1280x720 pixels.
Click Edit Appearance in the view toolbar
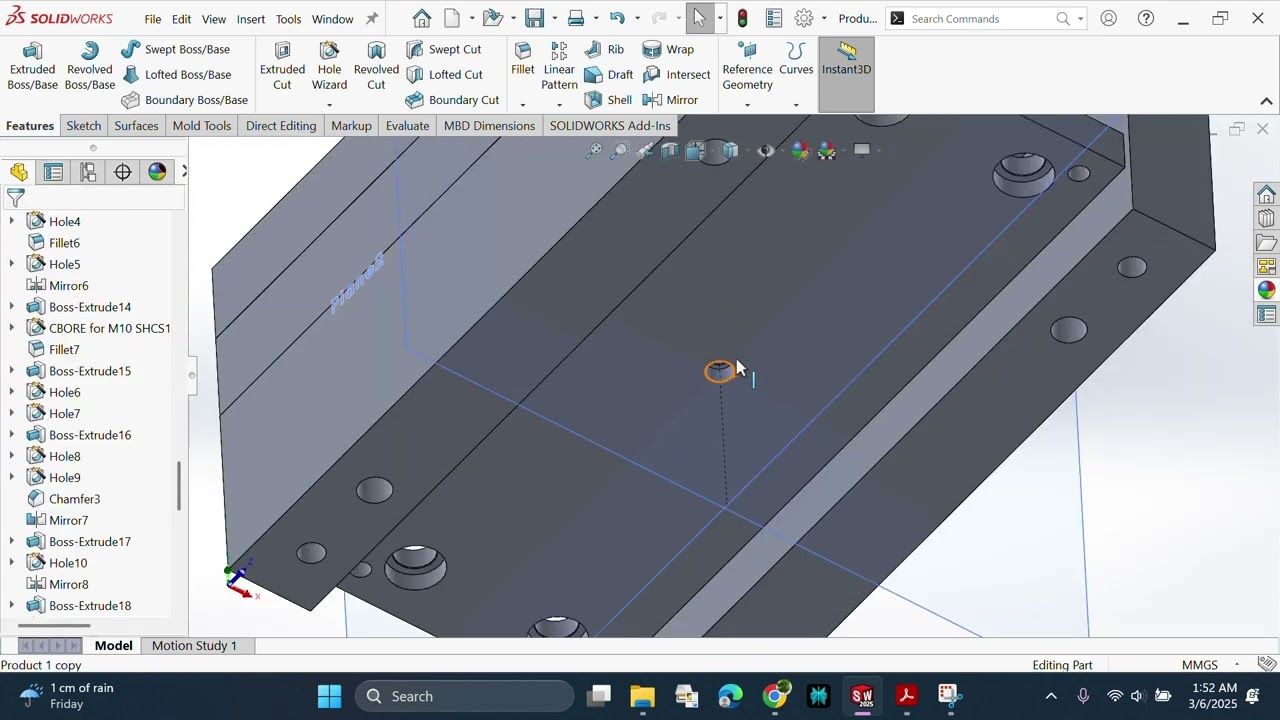tap(800, 150)
